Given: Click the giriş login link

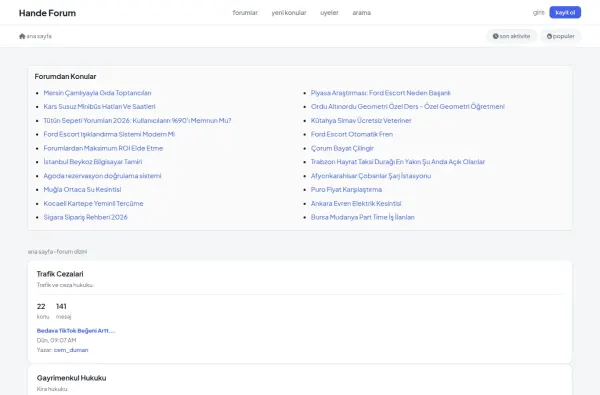Looking at the screenshot, I should point(538,13).
